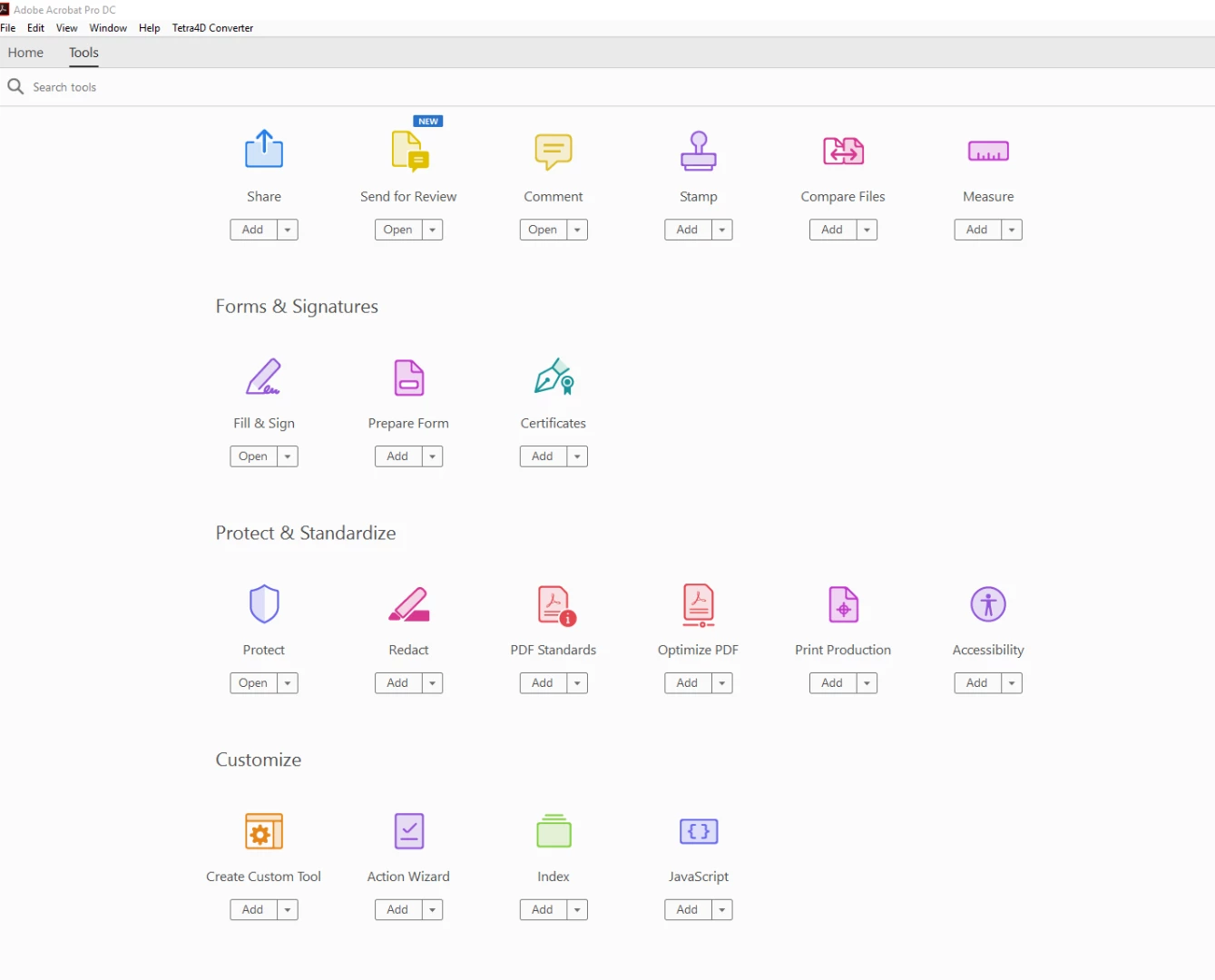Expand the Share Add dropdown arrow

(x=288, y=230)
